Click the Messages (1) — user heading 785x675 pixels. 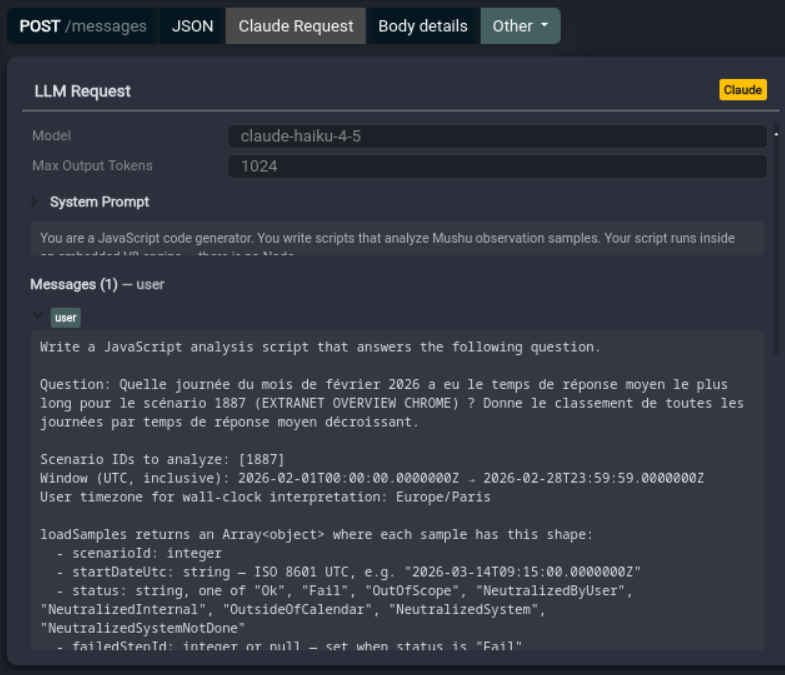coord(97,284)
